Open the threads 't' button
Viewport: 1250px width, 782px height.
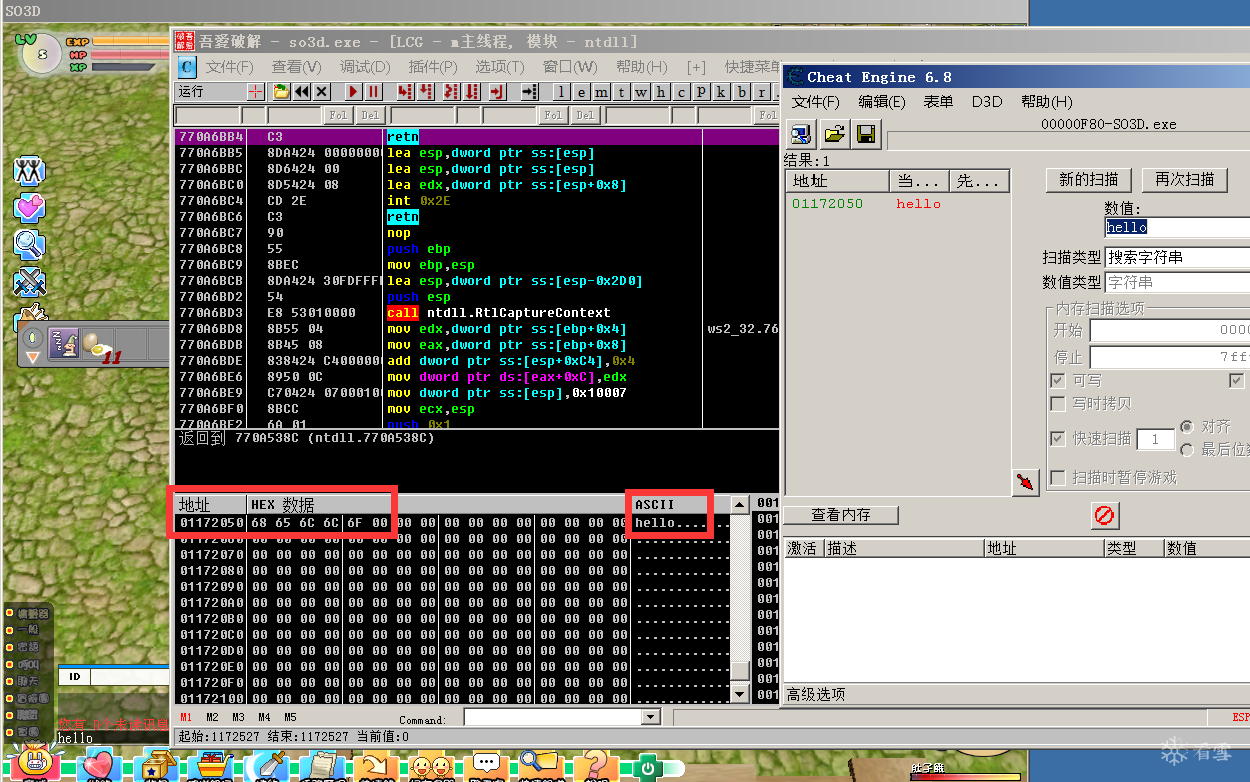621,91
